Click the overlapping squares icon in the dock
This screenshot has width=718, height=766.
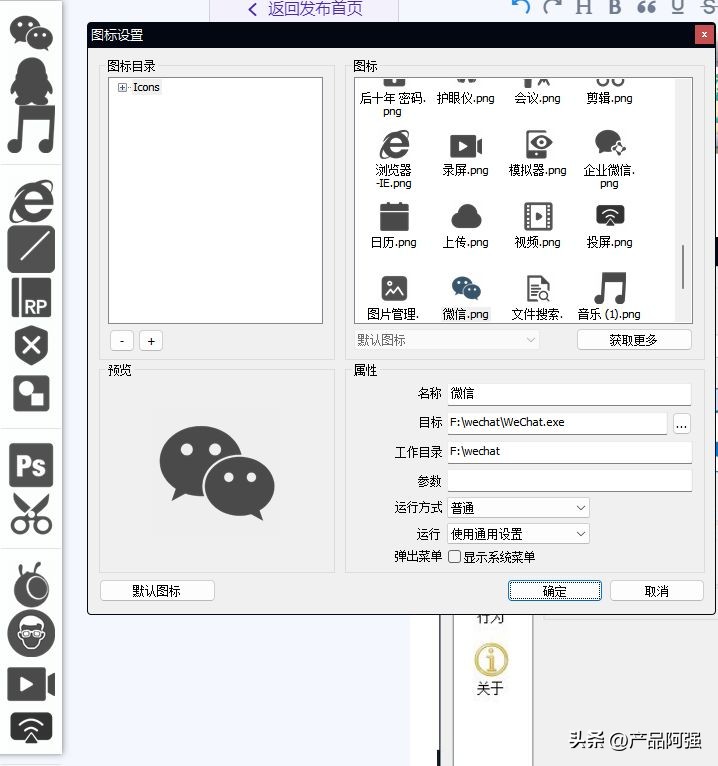pyautogui.click(x=31, y=393)
